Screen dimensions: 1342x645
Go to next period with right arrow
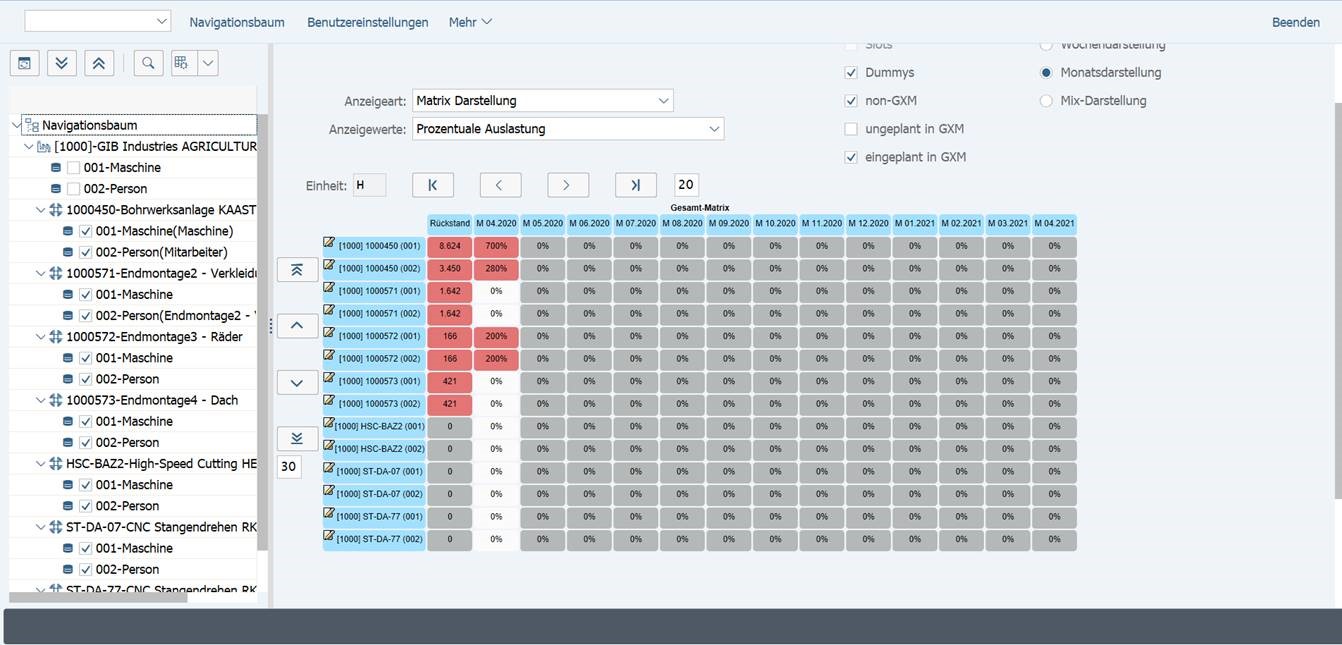567,185
